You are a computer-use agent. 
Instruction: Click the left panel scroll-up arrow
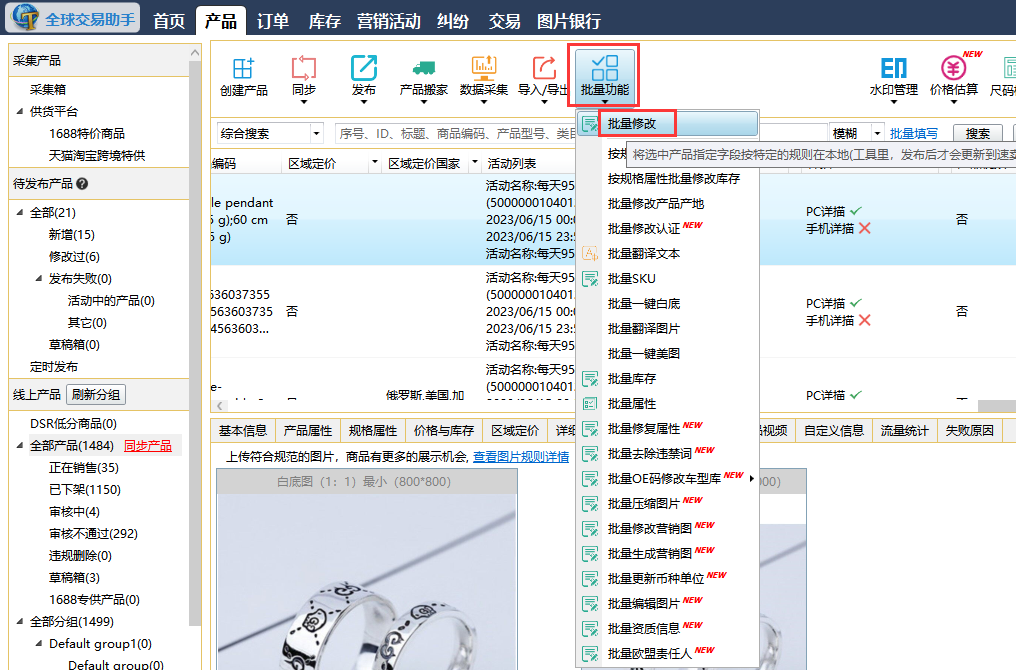pyautogui.click(x=195, y=52)
